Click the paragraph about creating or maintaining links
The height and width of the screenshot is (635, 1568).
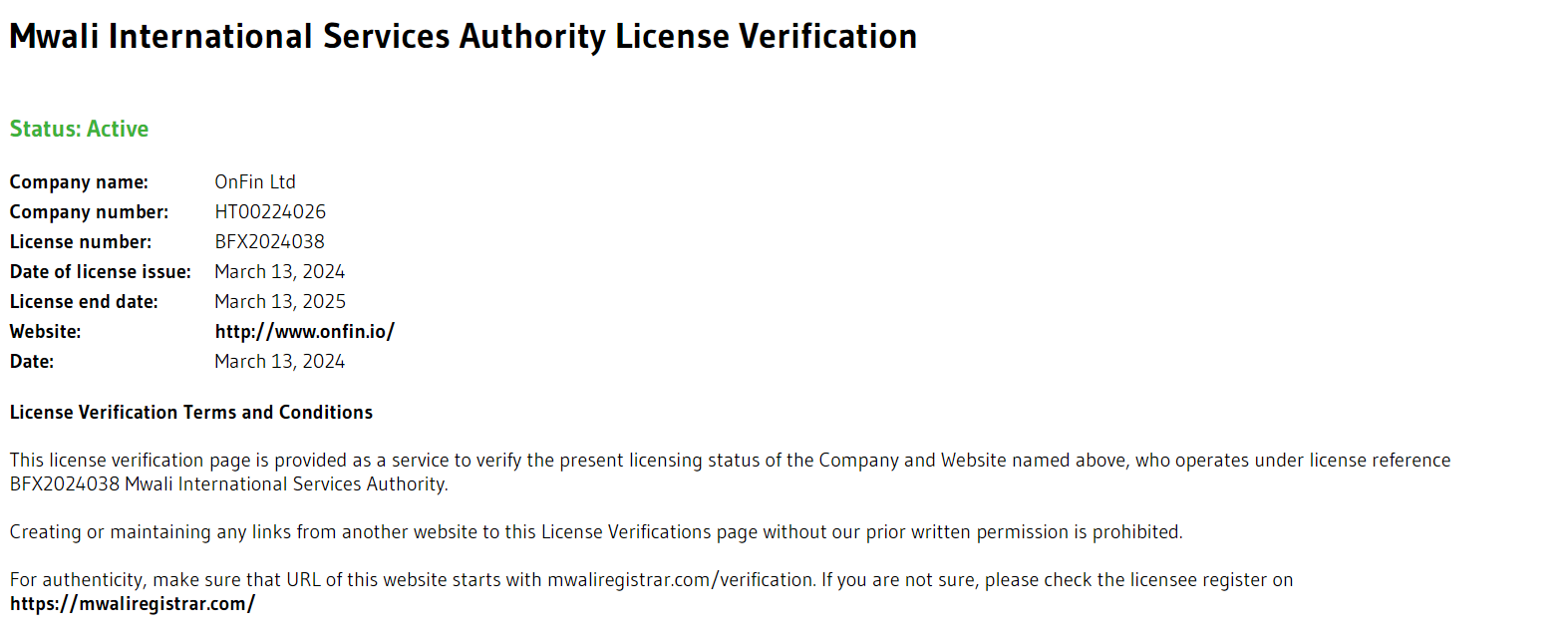[596, 532]
